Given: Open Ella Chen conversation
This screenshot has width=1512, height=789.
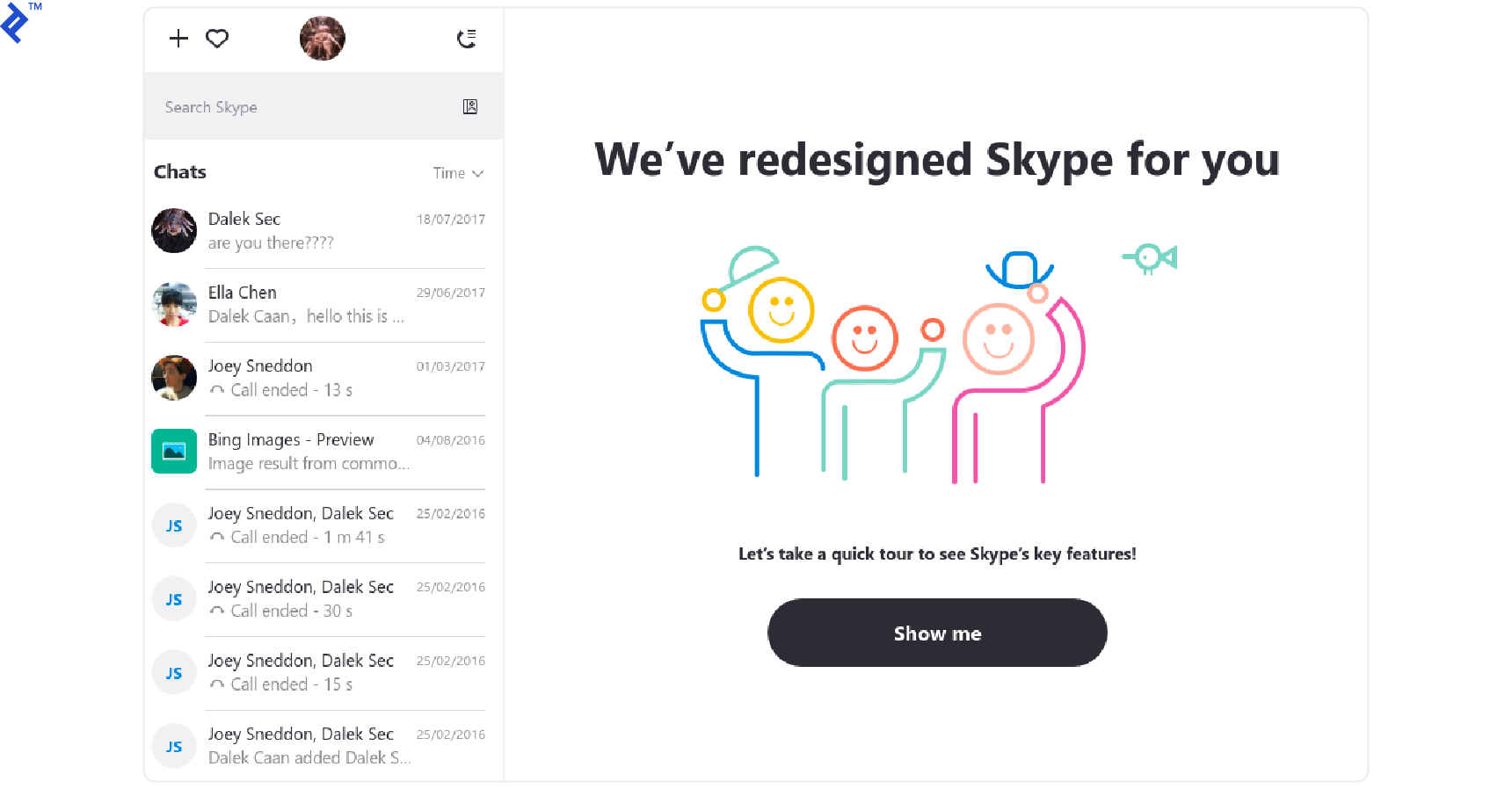Looking at the screenshot, I should tap(319, 305).
